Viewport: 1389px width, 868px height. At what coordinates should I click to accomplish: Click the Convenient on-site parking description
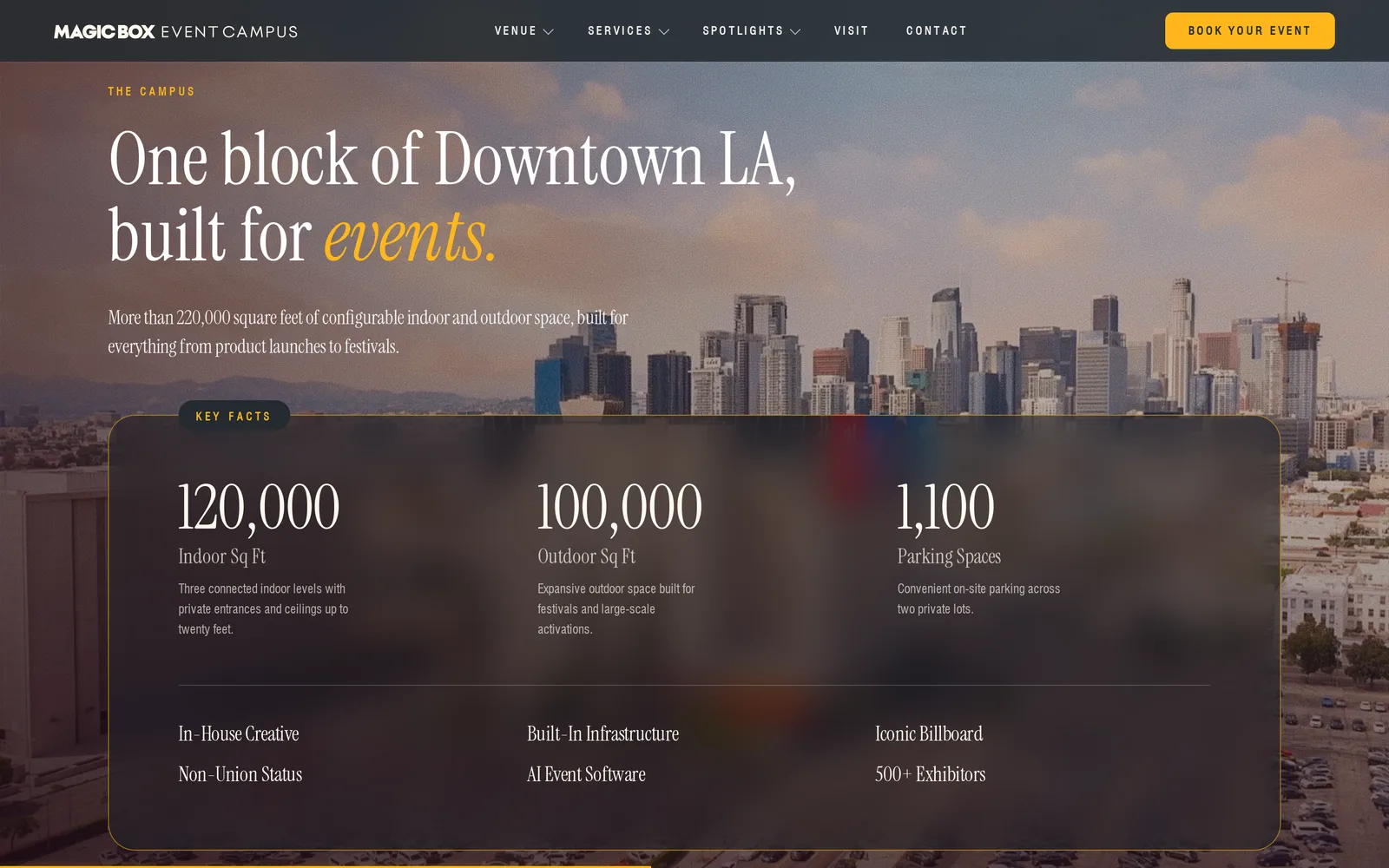978,599
